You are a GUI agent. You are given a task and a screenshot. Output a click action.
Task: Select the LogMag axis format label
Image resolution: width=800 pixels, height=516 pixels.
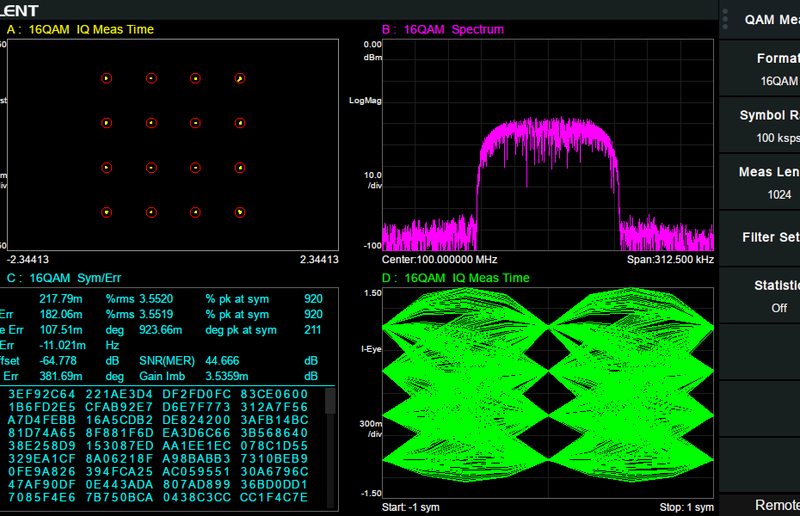[365, 101]
